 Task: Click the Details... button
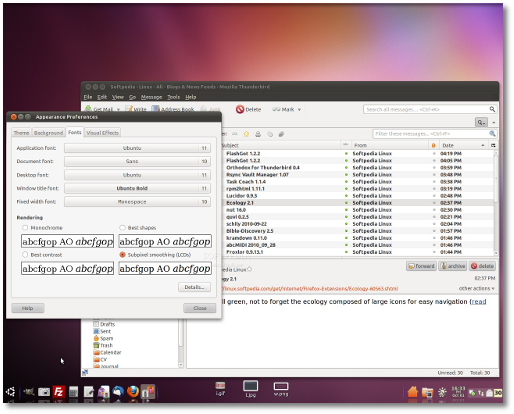coord(194,287)
